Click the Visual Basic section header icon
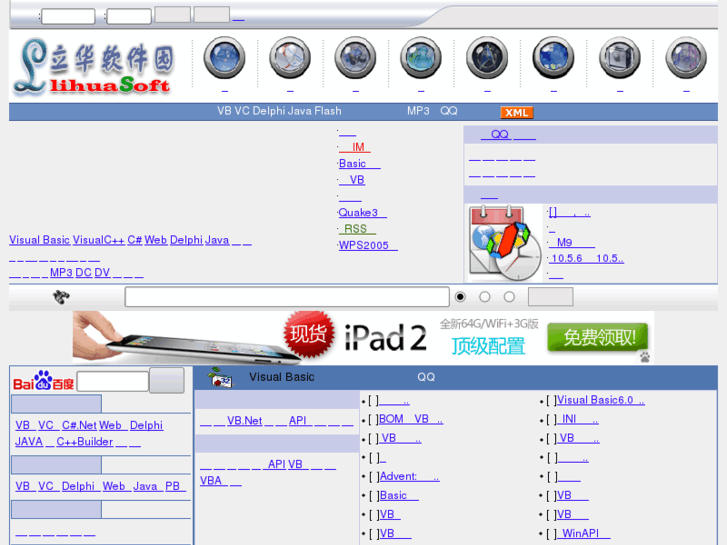Screen dimensions: 727x545 click(220, 377)
